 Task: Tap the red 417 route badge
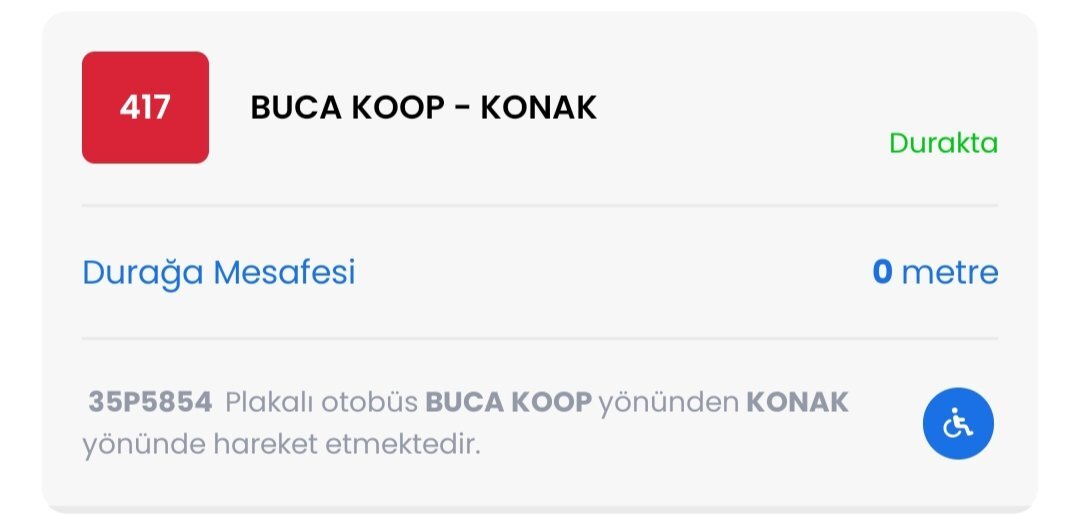point(145,107)
